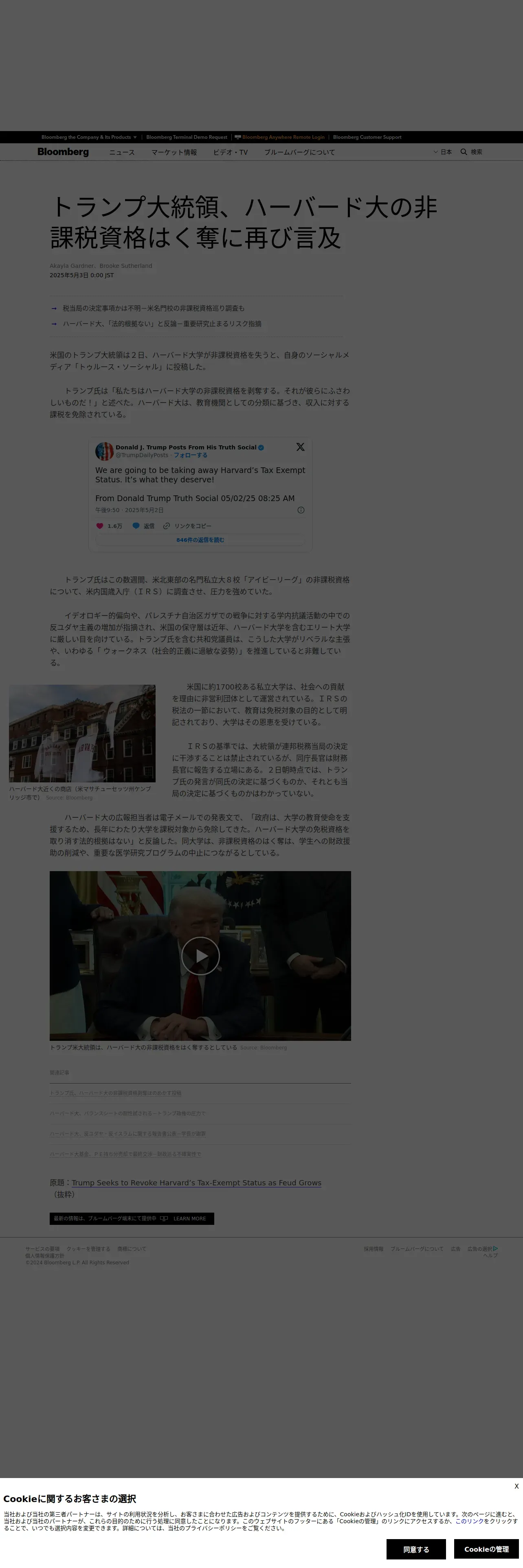Click サービスの要項 footer link
Screen dimensions: 523x1568
43,1249
